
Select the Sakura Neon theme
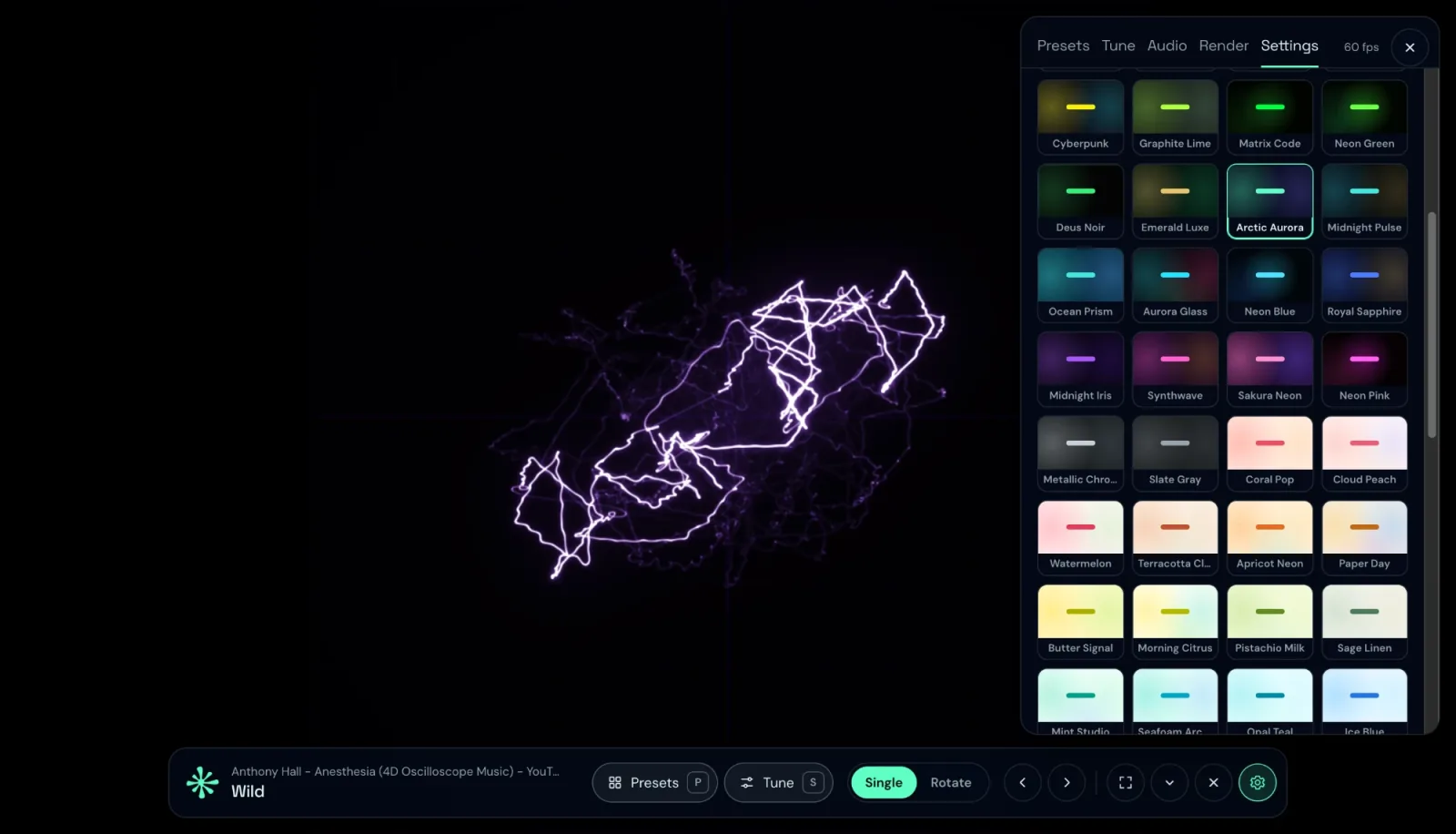coord(1269,369)
